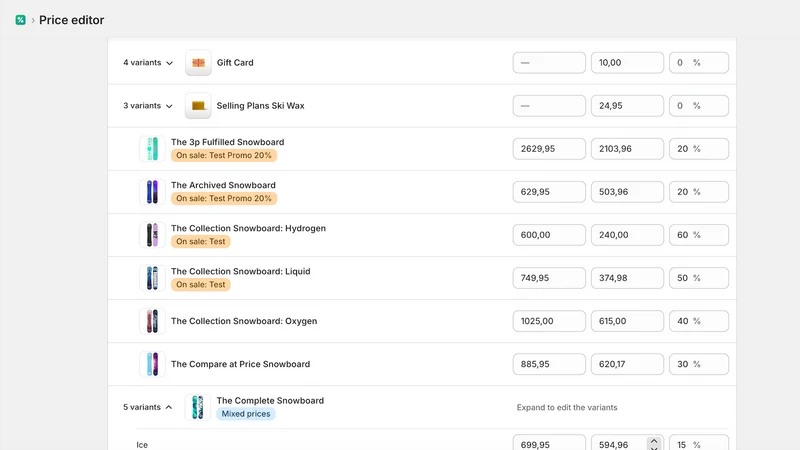This screenshot has height=450, width=800.
Task: Edit the Ski Wax discount percent field
Action: [x=698, y=106]
